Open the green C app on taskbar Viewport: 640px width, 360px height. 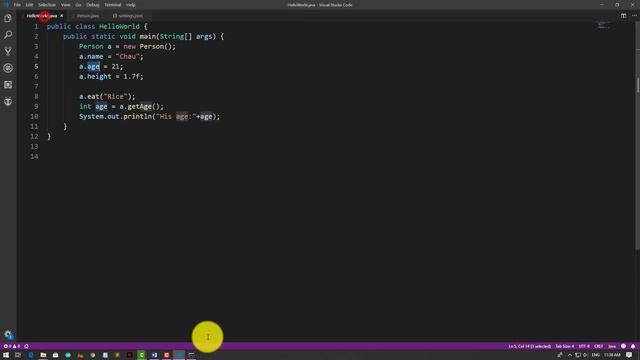142,355
